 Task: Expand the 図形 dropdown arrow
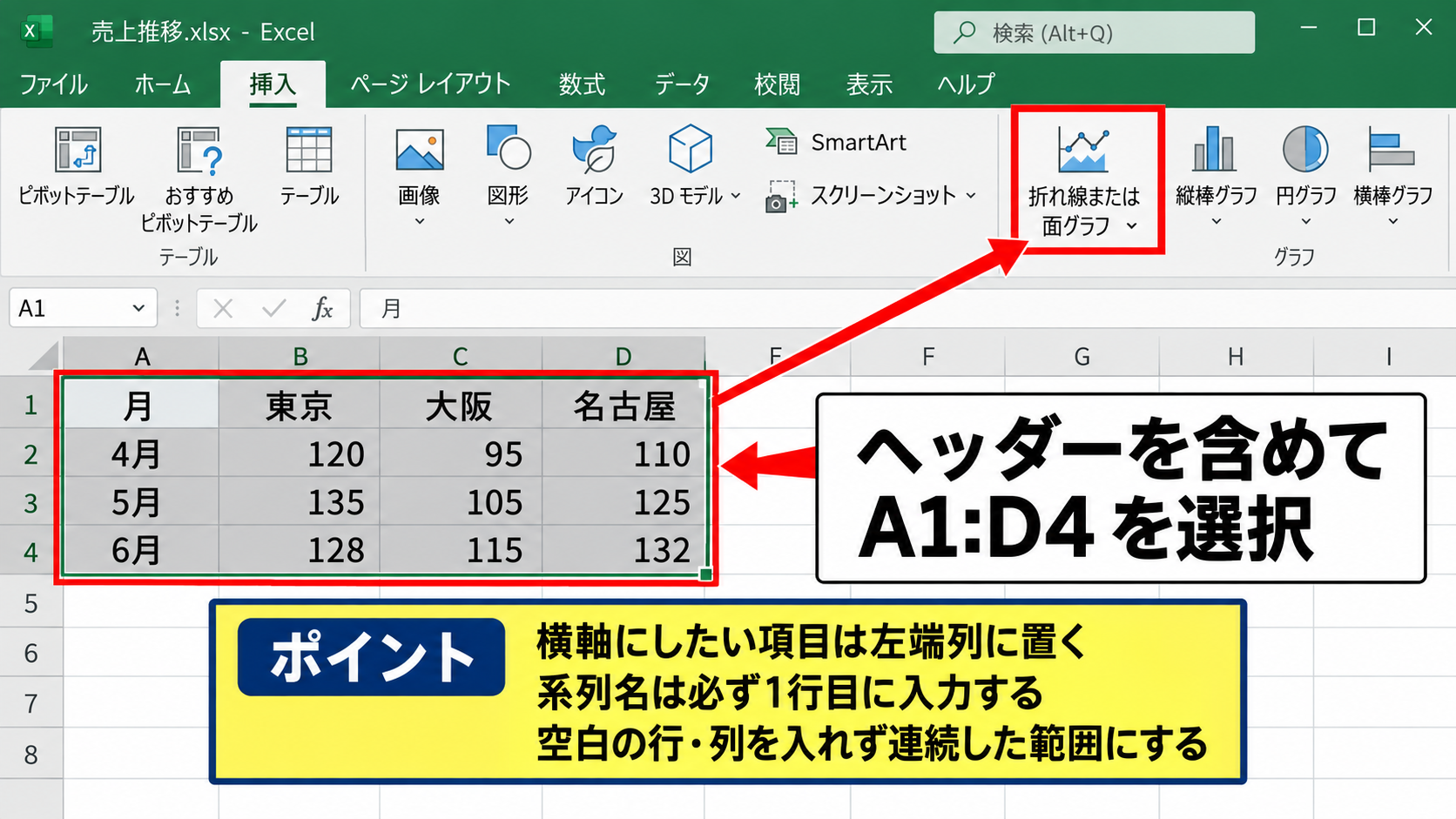(x=509, y=222)
